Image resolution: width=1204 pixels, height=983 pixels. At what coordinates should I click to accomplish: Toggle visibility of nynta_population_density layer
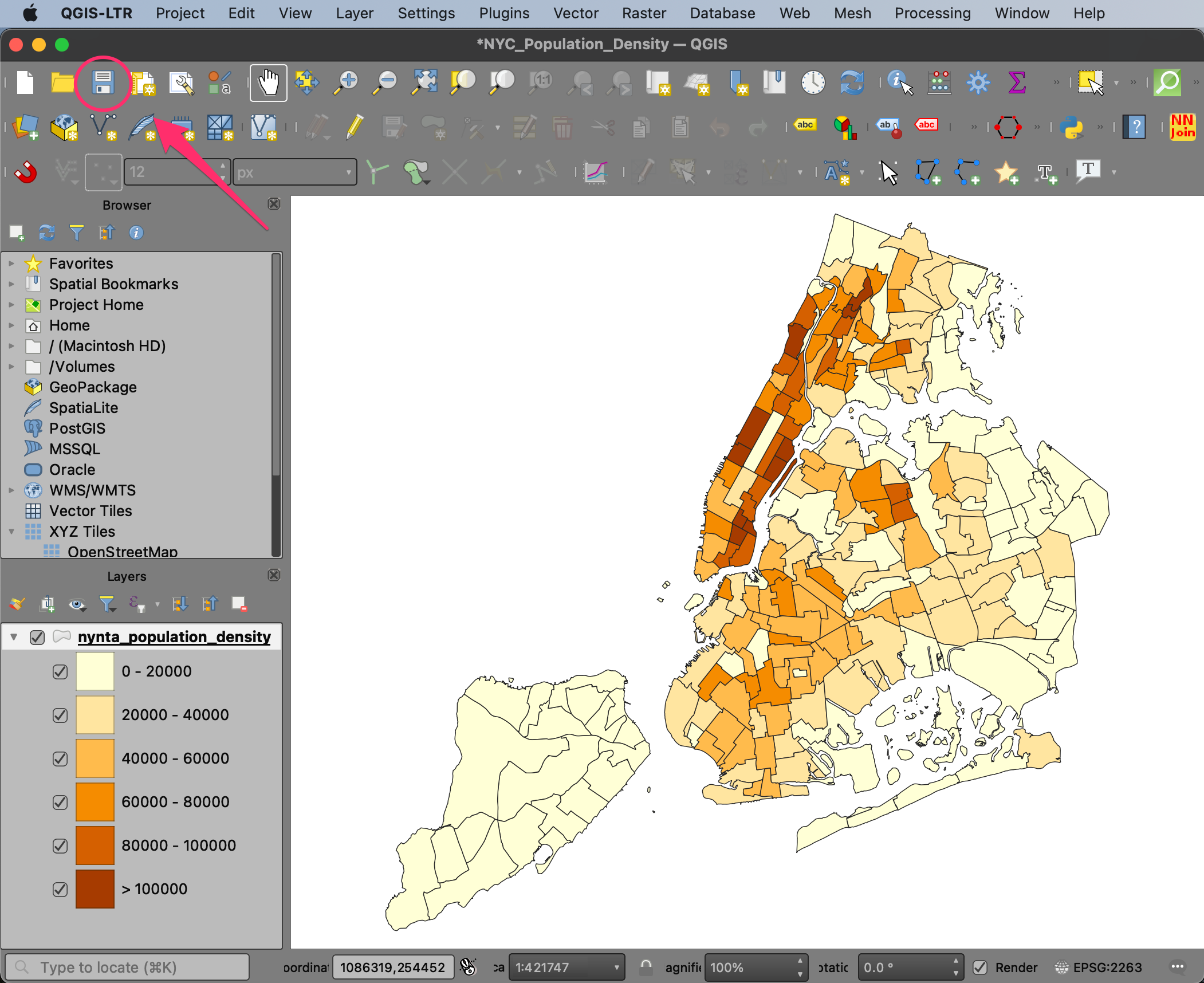pyautogui.click(x=37, y=637)
